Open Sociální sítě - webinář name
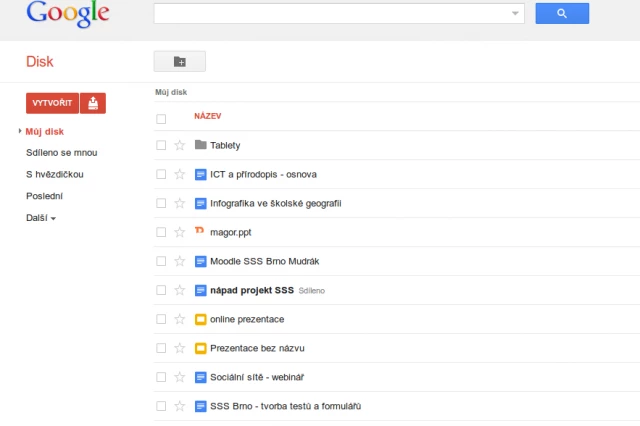 [x=257, y=377]
